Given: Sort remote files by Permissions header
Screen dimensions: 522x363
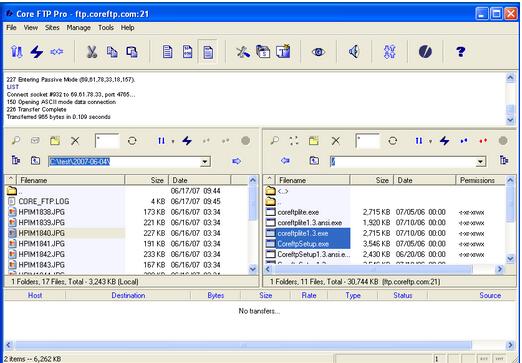Looking at the screenshot, I should [x=480, y=180].
